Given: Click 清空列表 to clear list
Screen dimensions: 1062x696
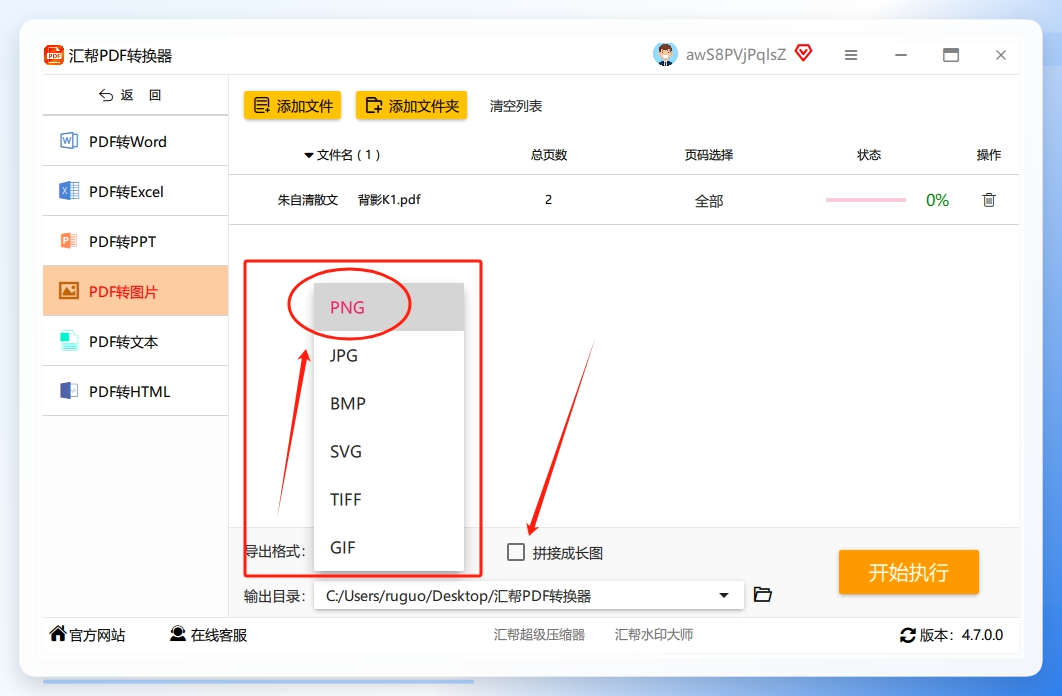Looking at the screenshot, I should pyautogui.click(x=516, y=106).
